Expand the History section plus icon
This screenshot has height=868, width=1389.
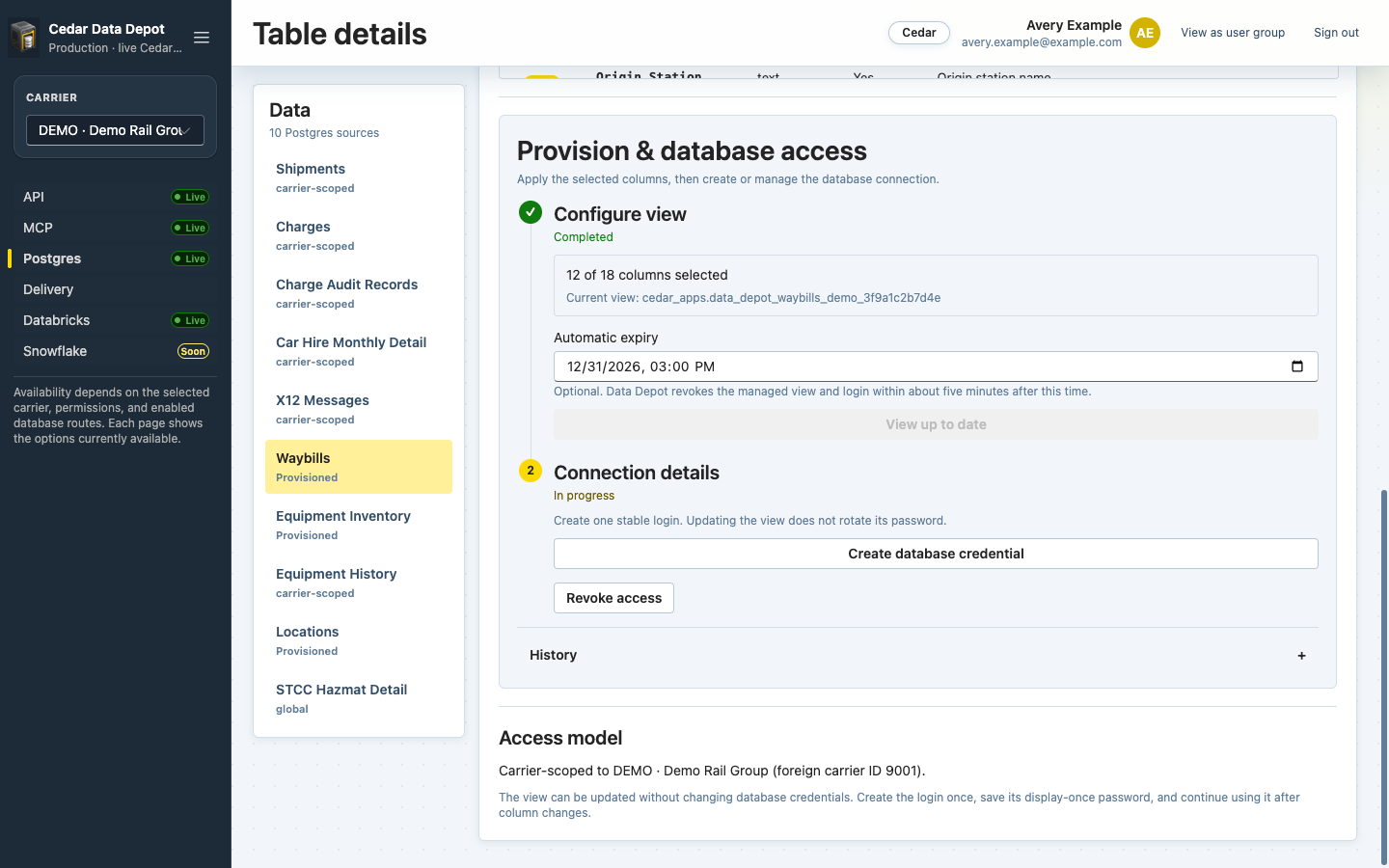[1301, 656]
